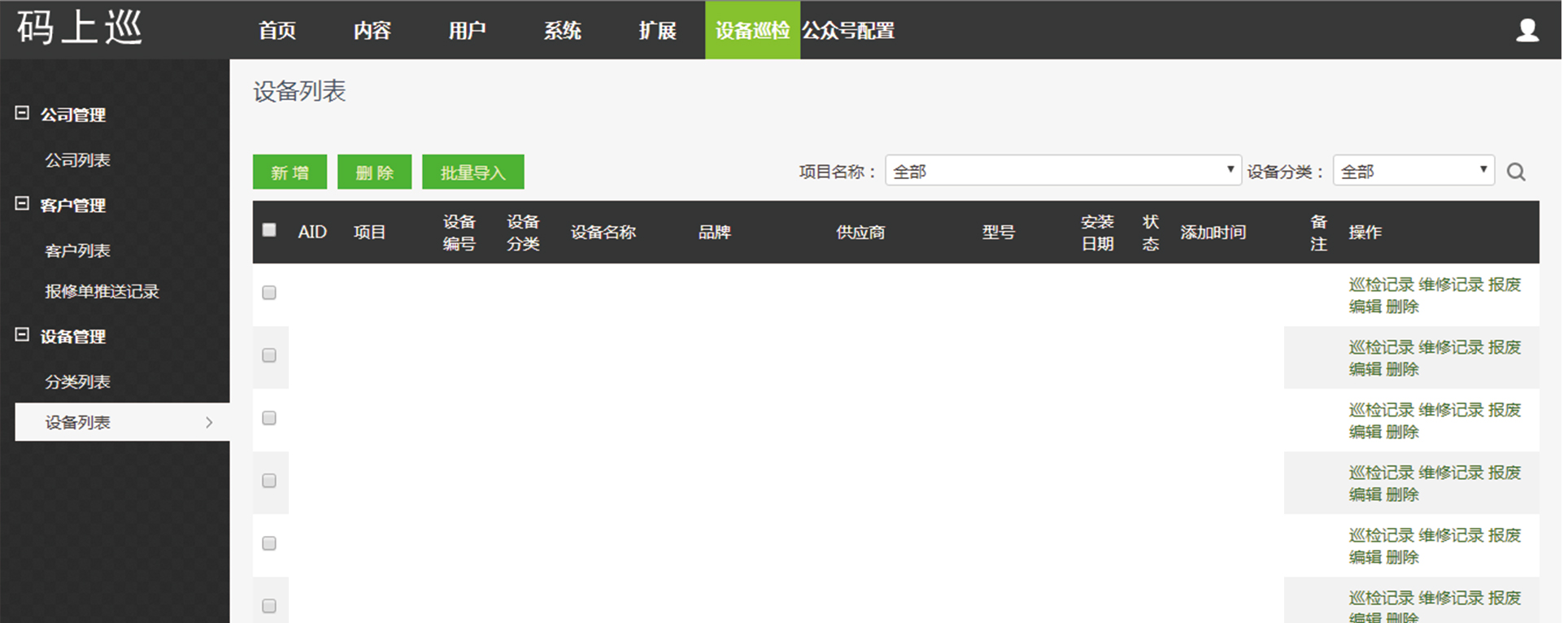This screenshot has width=1568, height=623.
Task: Click the green 删除 toolbar button
Action: pyautogui.click(x=374, y=172)
